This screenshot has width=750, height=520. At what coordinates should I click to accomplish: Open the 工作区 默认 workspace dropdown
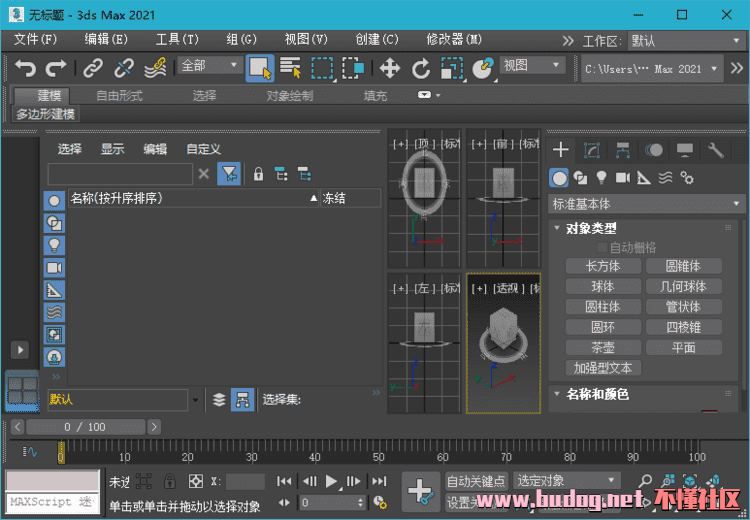point(685,41)
